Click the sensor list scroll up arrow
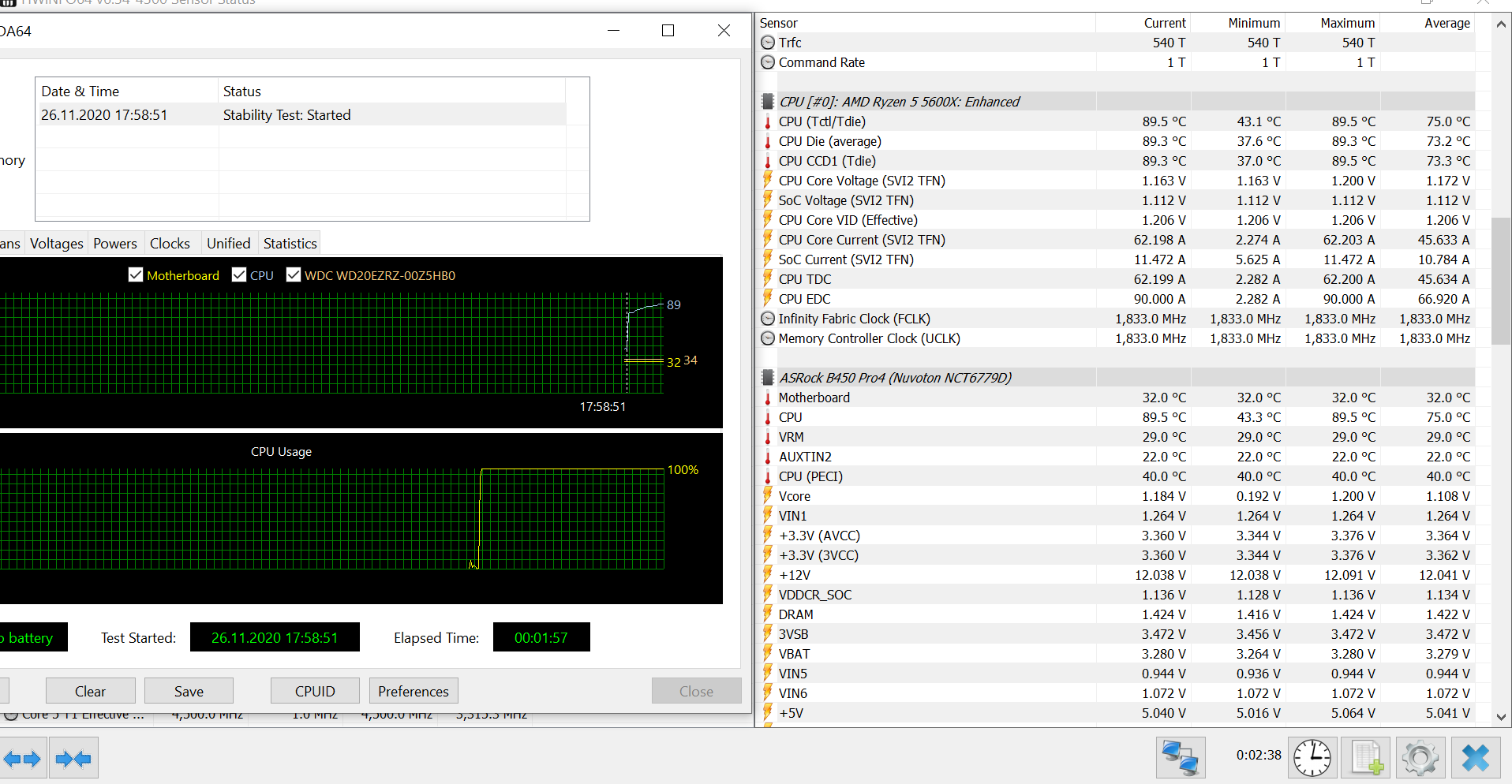This screenshot has width=1512, height=784. pos(1501,24)
